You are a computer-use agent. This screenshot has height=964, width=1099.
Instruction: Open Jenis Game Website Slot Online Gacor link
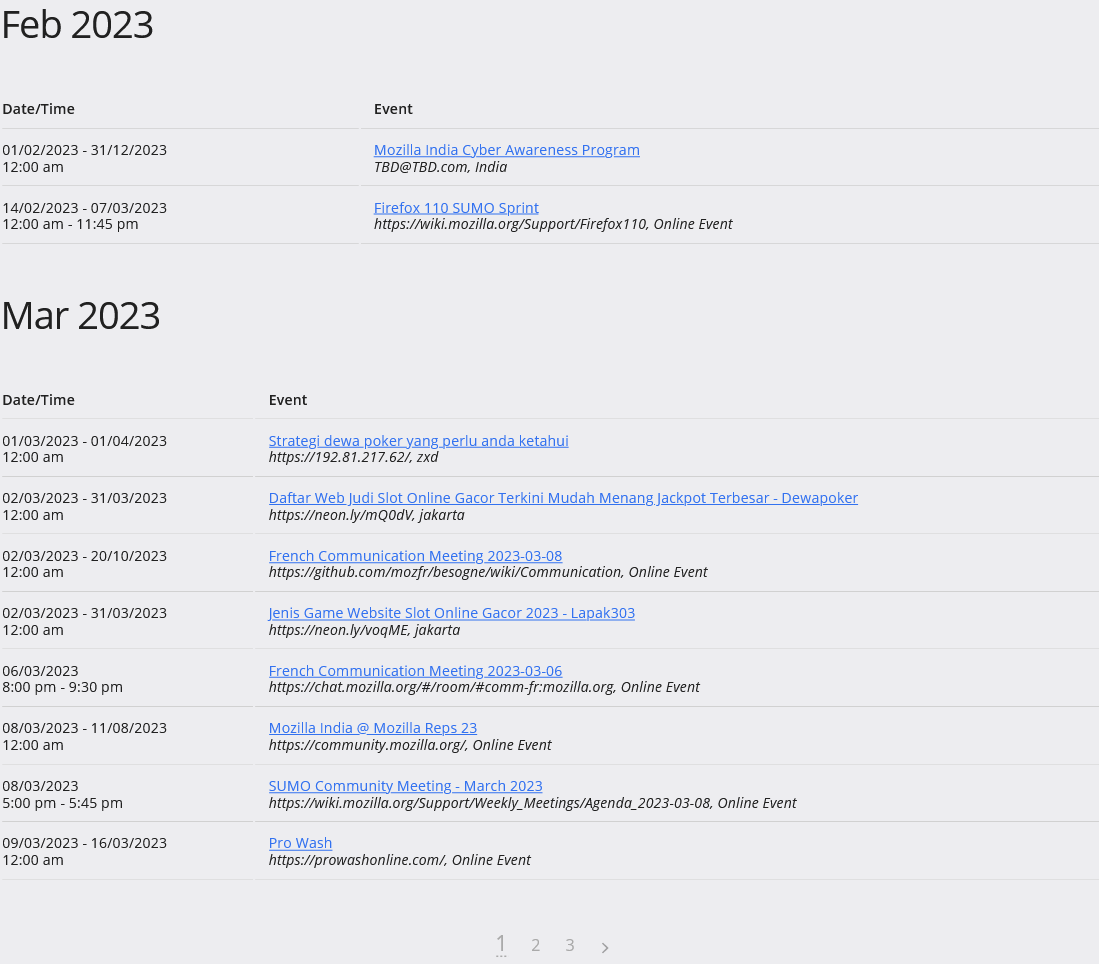click(451, 613)
